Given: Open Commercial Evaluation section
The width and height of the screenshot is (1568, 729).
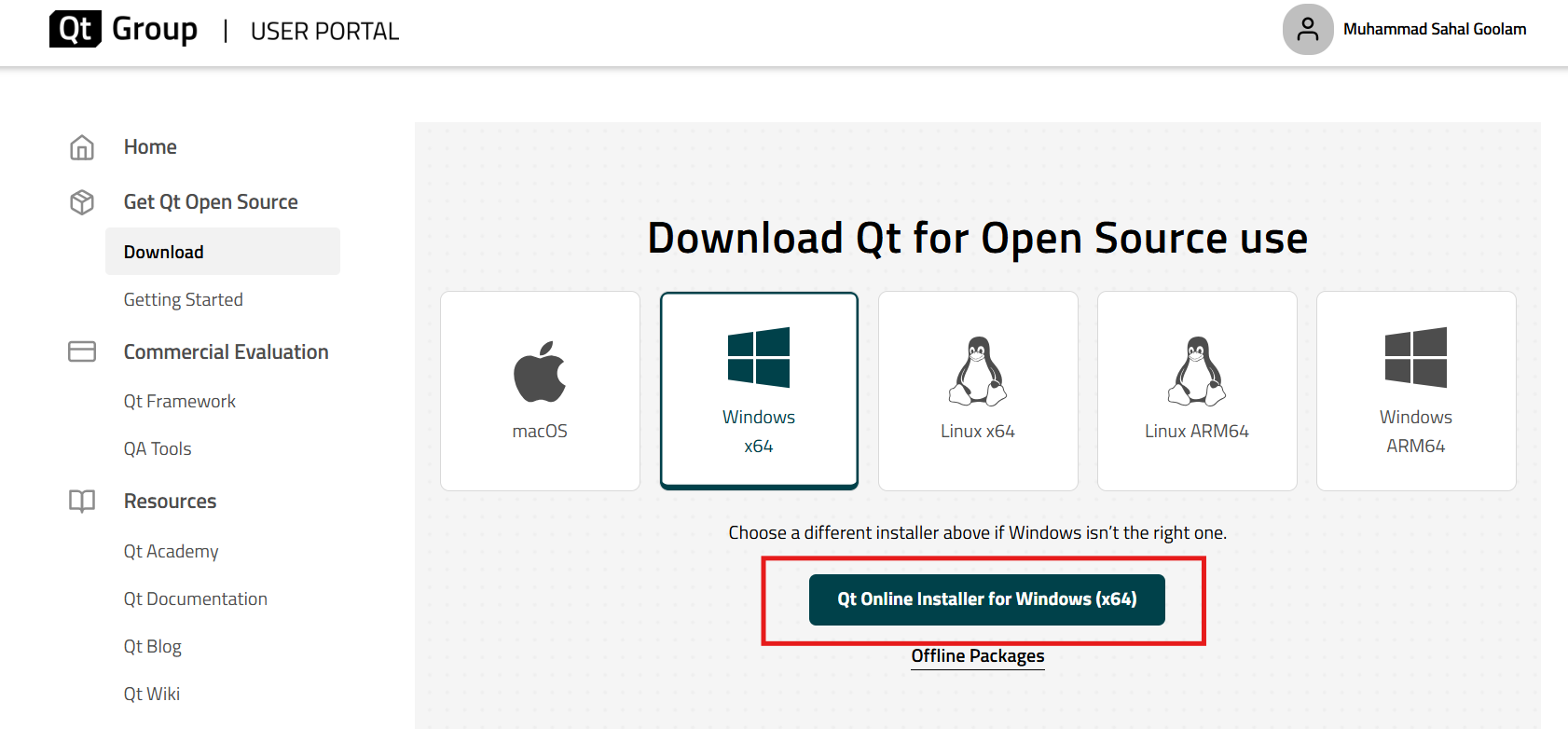Looking at the screenshot, I should [x=227, y=351].
